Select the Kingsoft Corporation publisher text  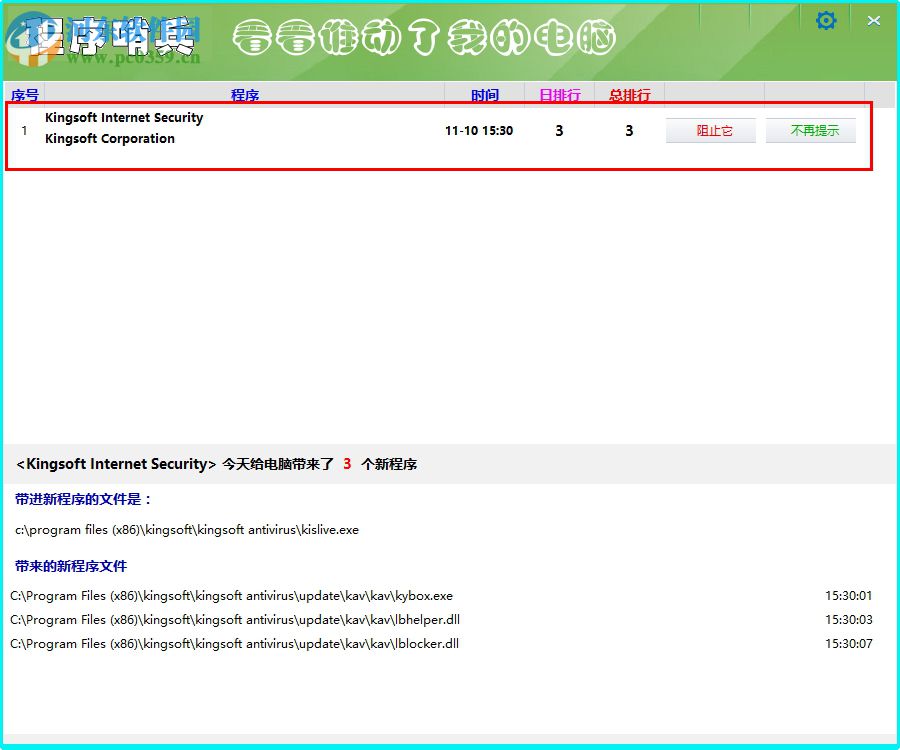tap(110, 139)
